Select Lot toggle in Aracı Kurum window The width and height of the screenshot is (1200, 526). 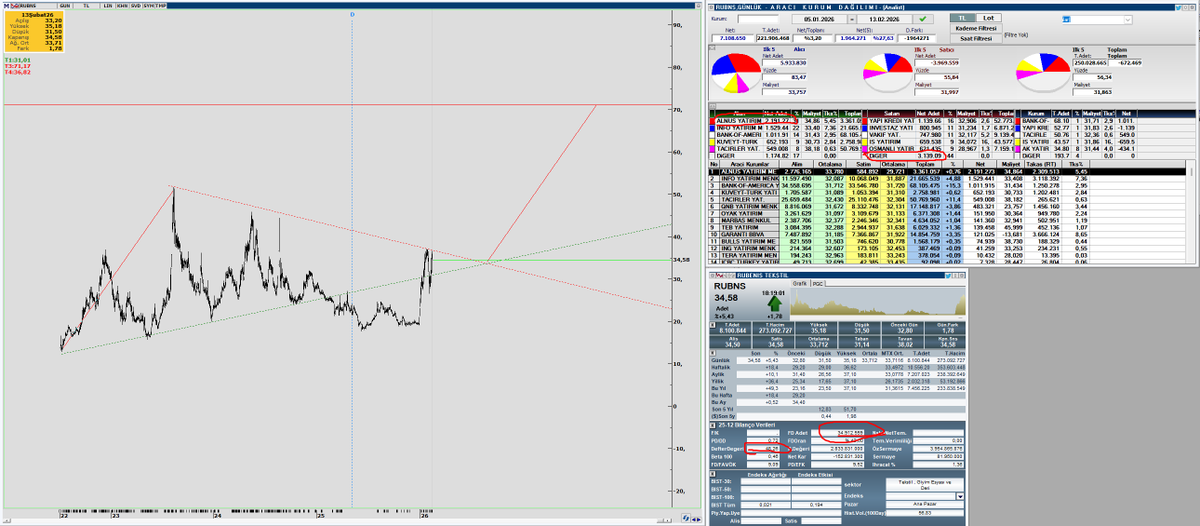(988, 18)
